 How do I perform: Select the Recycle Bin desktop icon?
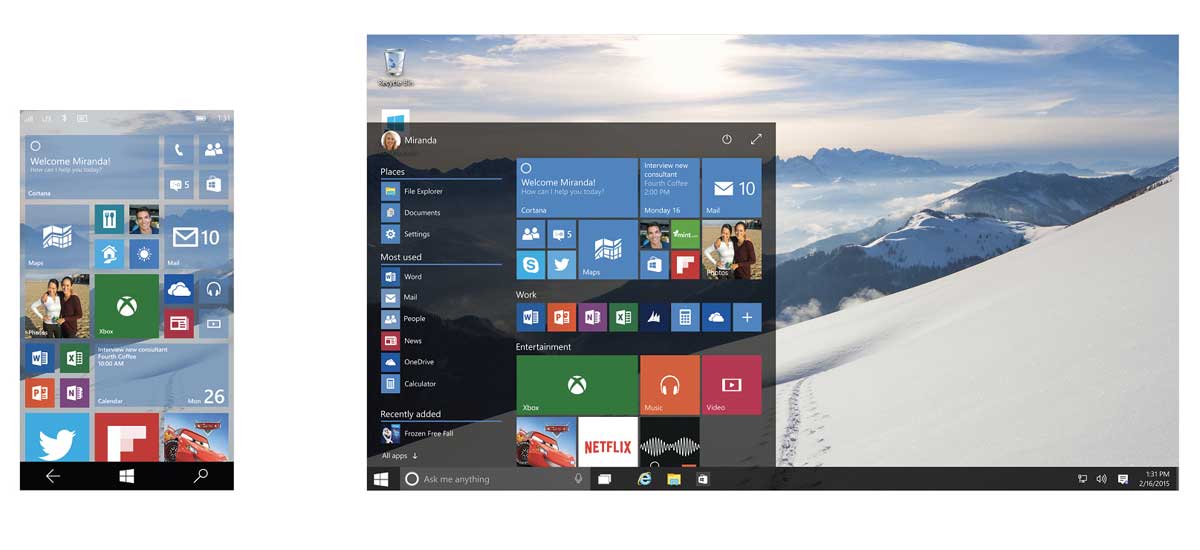pyautogui.click(x=395, y=67)
